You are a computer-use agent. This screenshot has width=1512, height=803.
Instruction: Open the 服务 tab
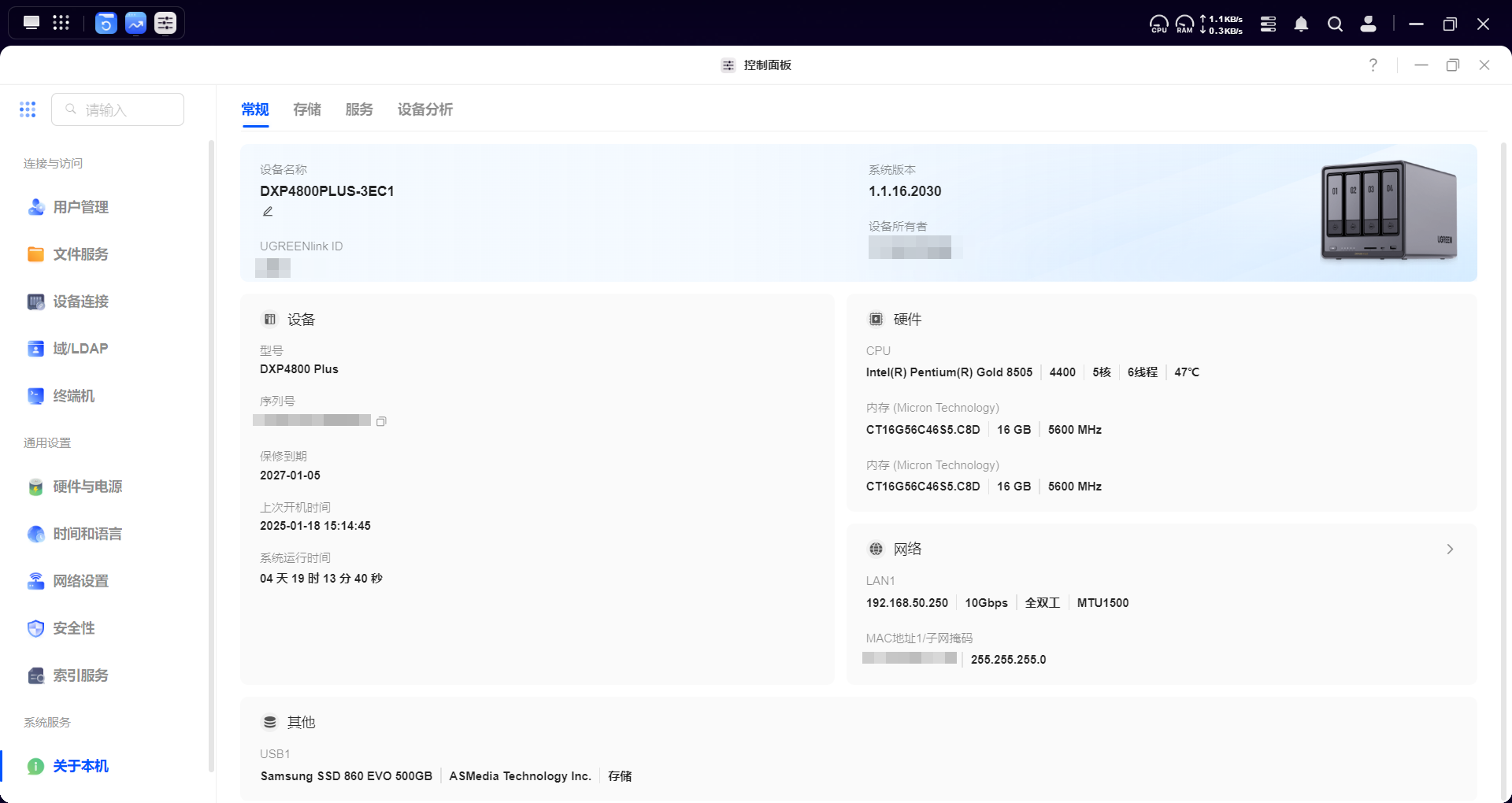358,109
